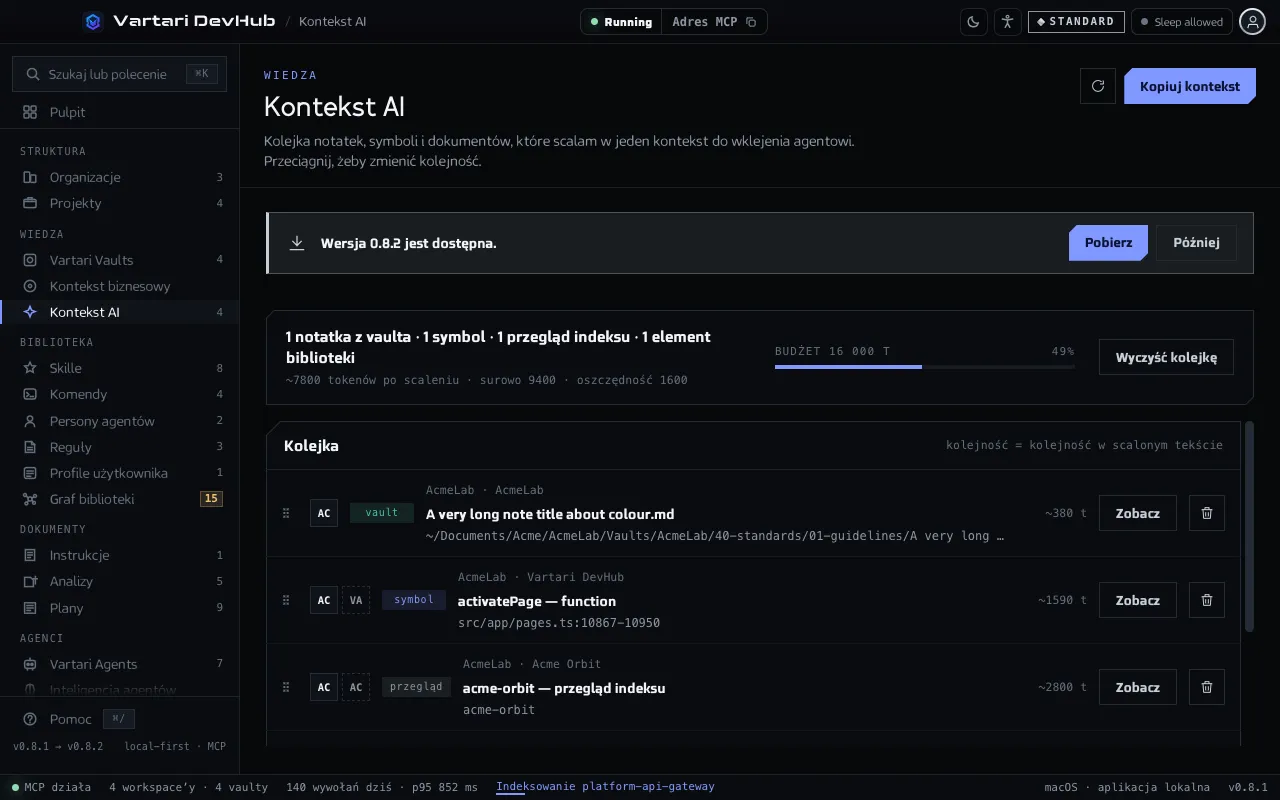This screenshot has height=800, width=1280.
Task: Open Kontekst biznesowy sidebar item
Action: pos(120,286)
